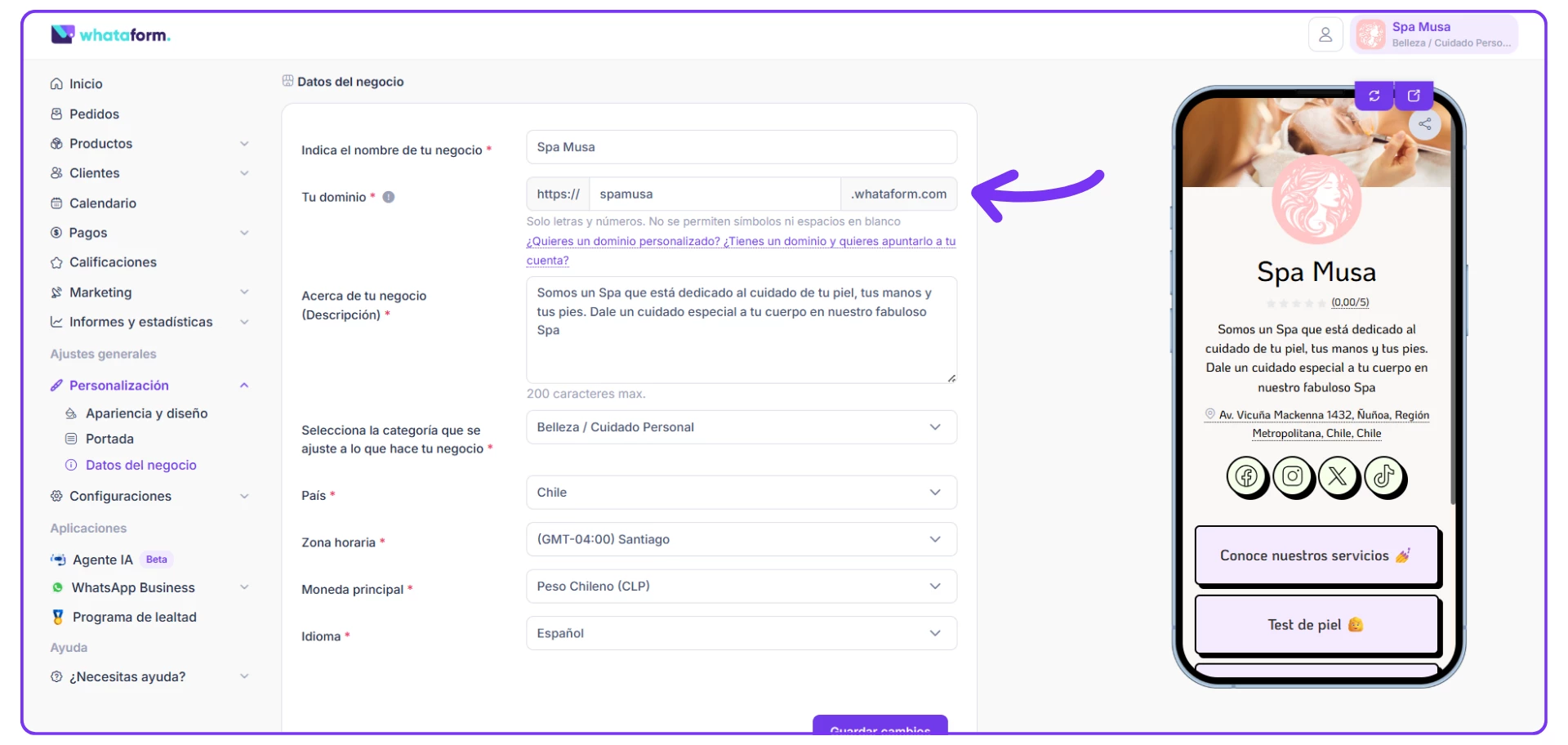
Task: Open the Instagram icon in preview
Action: point(1292,476)
